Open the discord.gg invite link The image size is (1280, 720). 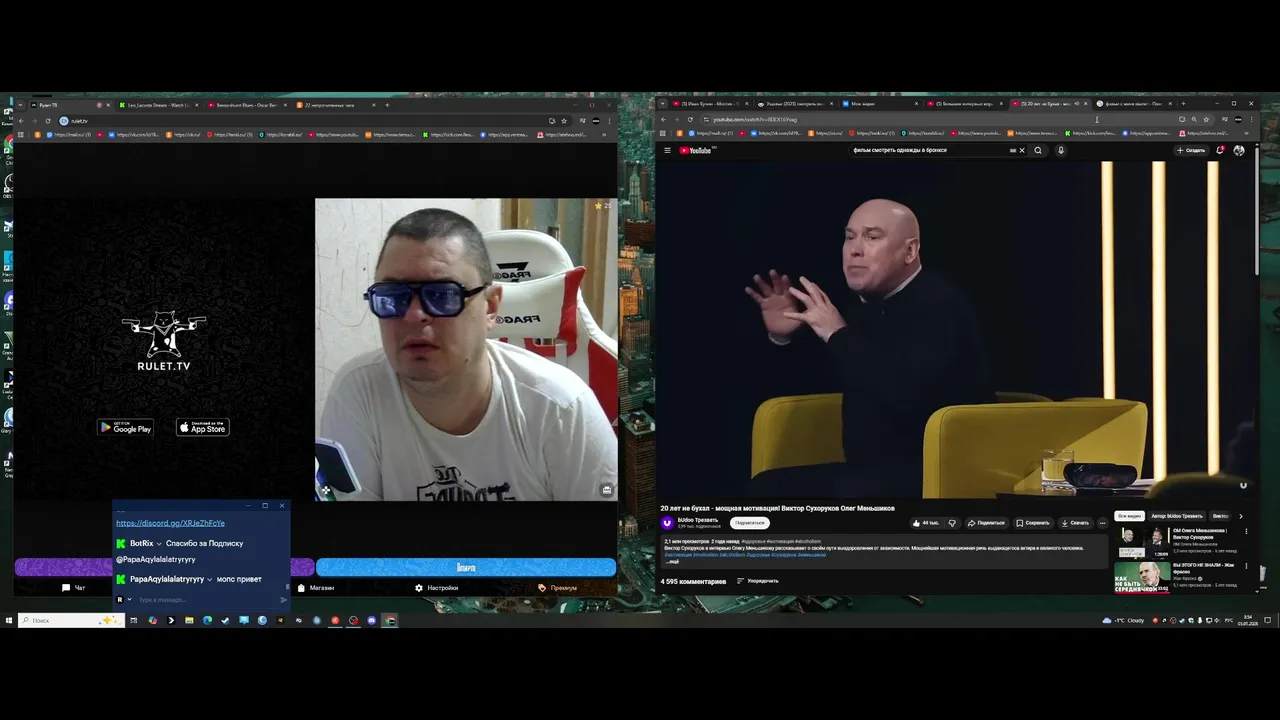170,523
